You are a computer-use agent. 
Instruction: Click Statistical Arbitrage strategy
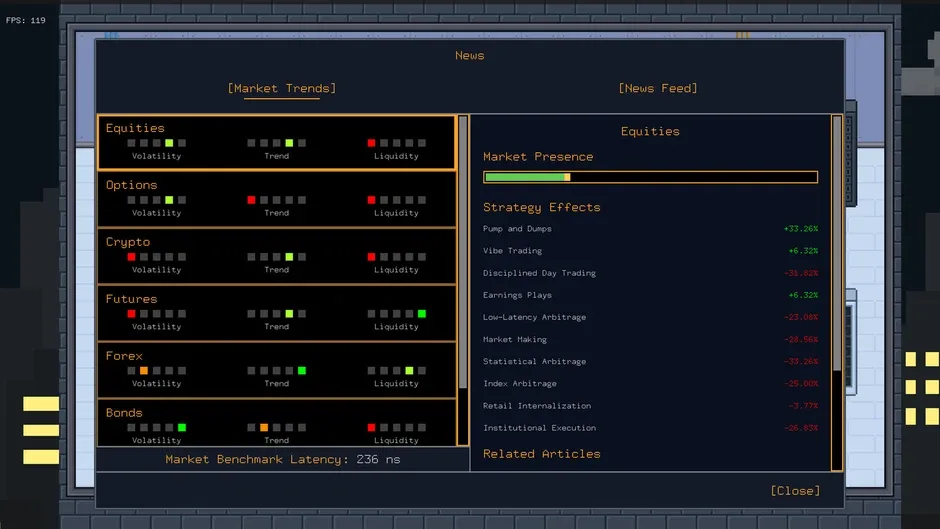click(534, 362)
